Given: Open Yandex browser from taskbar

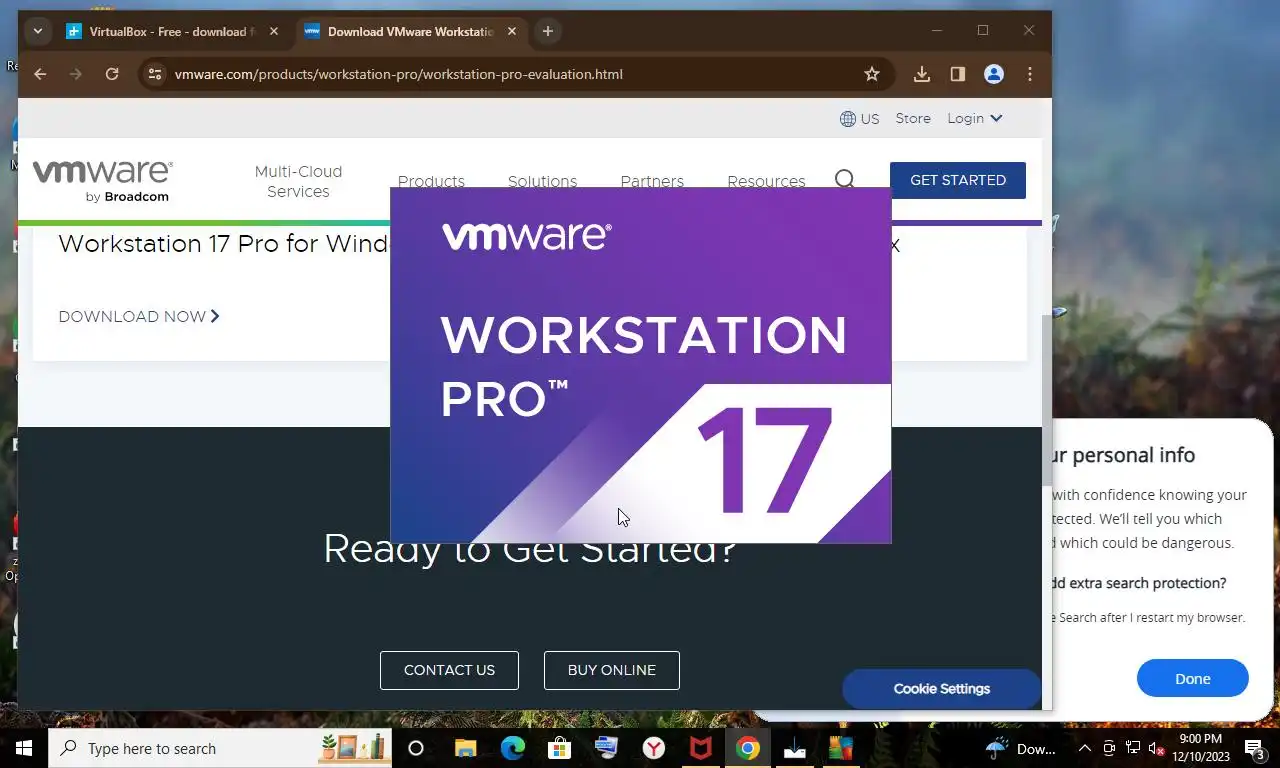Looking at the screenshot, I should [654, 748].
